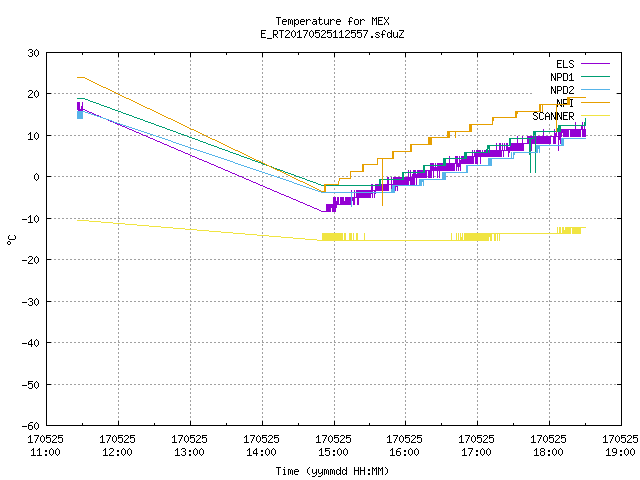
Task: Click the °C y-axis unit label
Action: (x=12, y=240)
